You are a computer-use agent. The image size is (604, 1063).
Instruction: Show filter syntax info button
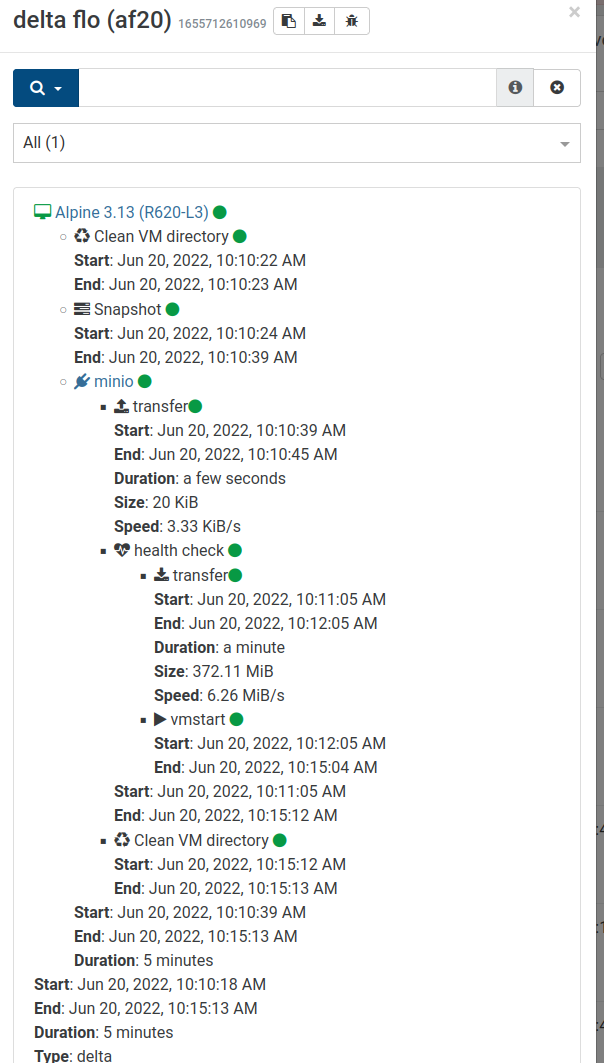(515, 88)
